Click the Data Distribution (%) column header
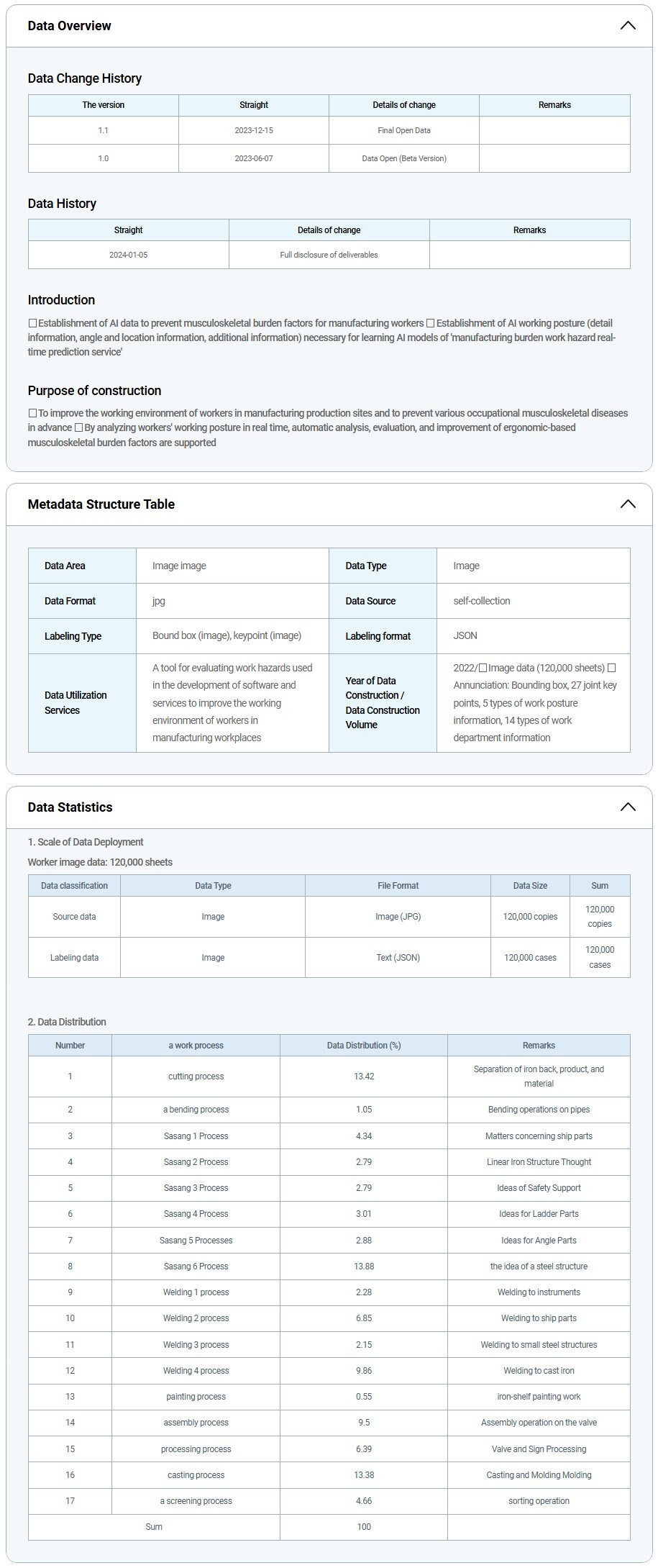The width and height of the screenshot is (658, 1568). pyautogui.click(x=364, y=1046)
